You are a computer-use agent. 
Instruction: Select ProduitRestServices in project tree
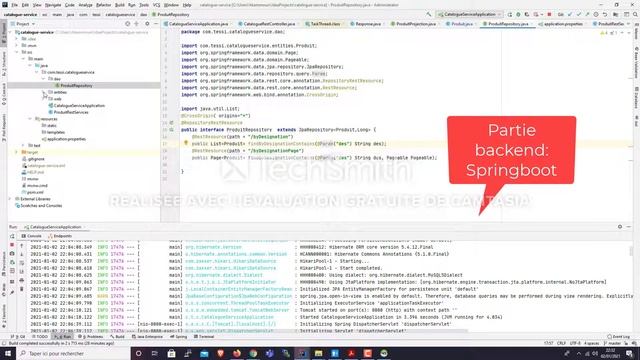point(71,112)
